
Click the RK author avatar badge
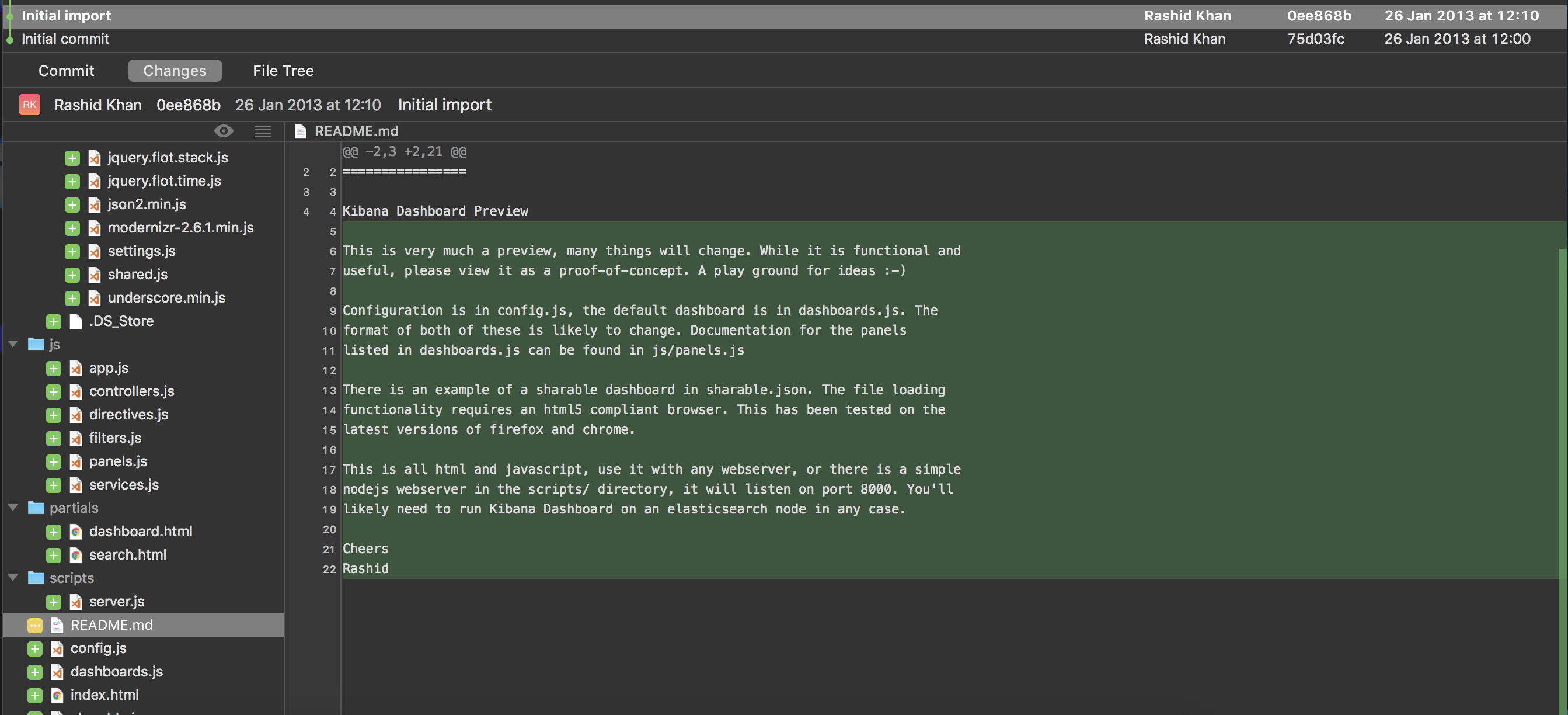pyautogui.click(x=29, y=104)
